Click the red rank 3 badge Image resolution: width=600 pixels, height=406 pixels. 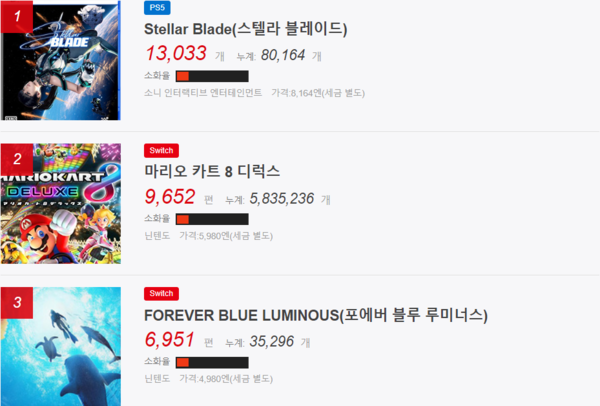[x=17, y=303]
